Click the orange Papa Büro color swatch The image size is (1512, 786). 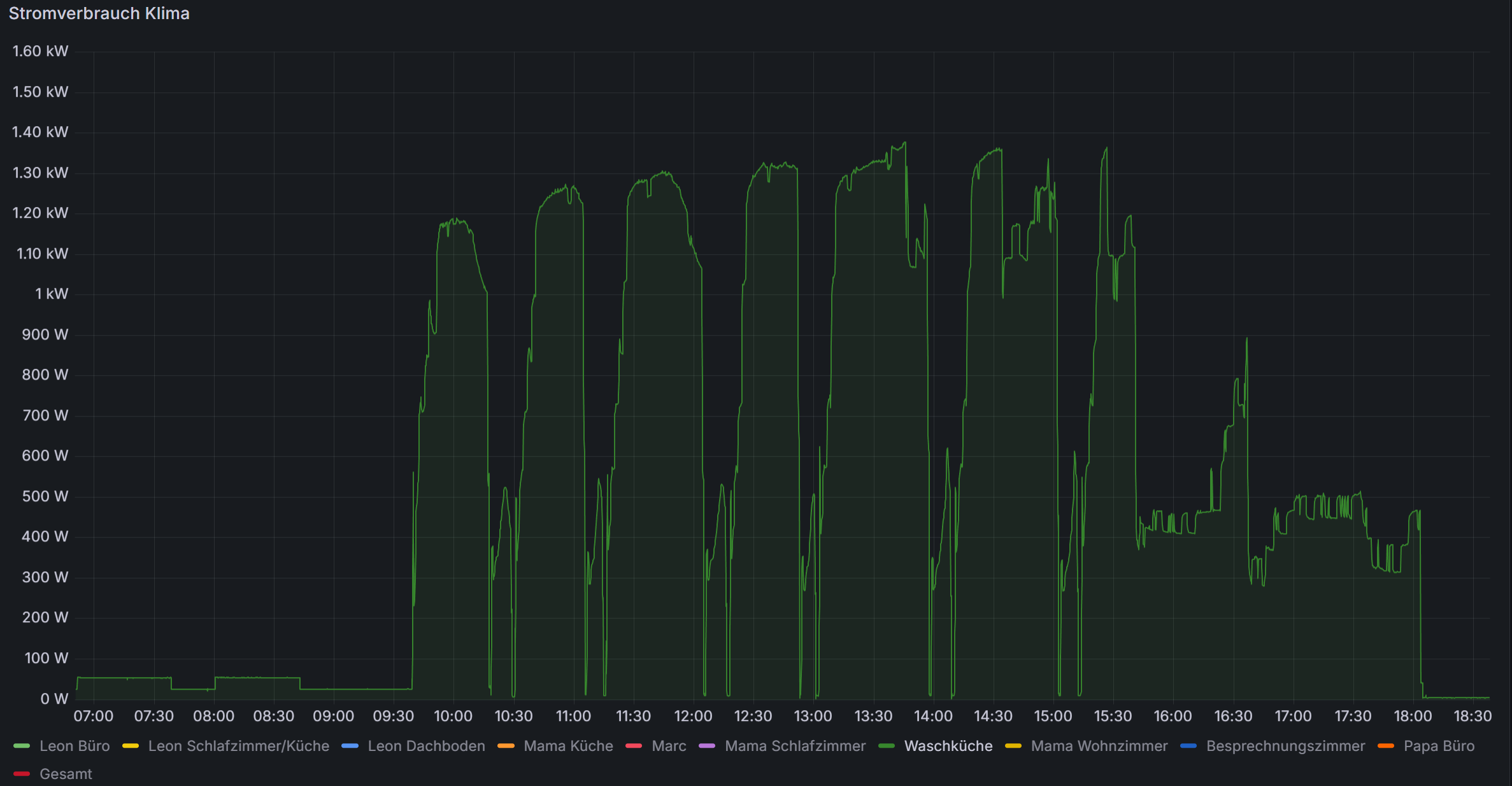(x=1386, y=746)
